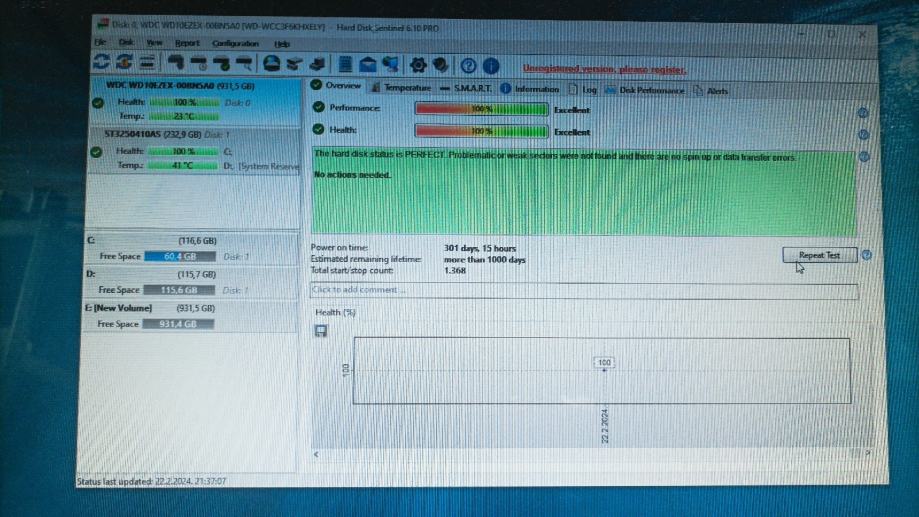Click the Unregistered version, please register link
Viewport: 919px width, 517px height.
coord(604,69)
